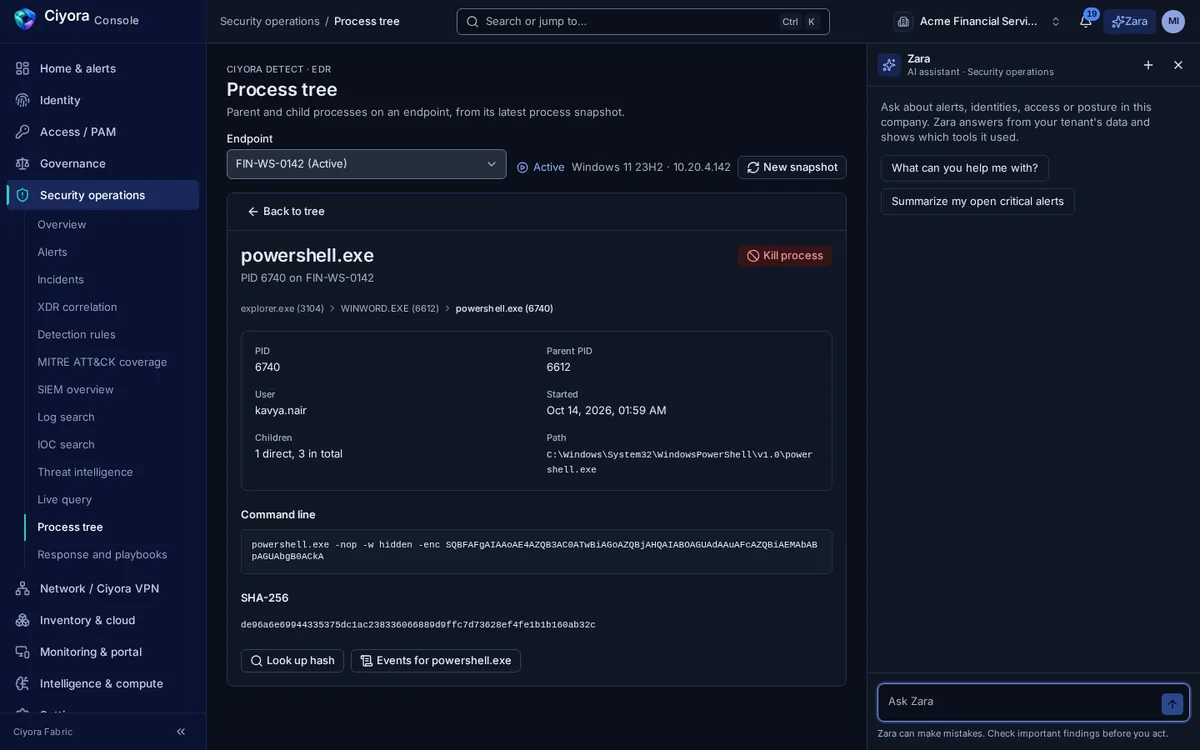The height and width of the screenshot is (750, 1200).
Task: Open Live query page
Action: [x=64, y=499]
